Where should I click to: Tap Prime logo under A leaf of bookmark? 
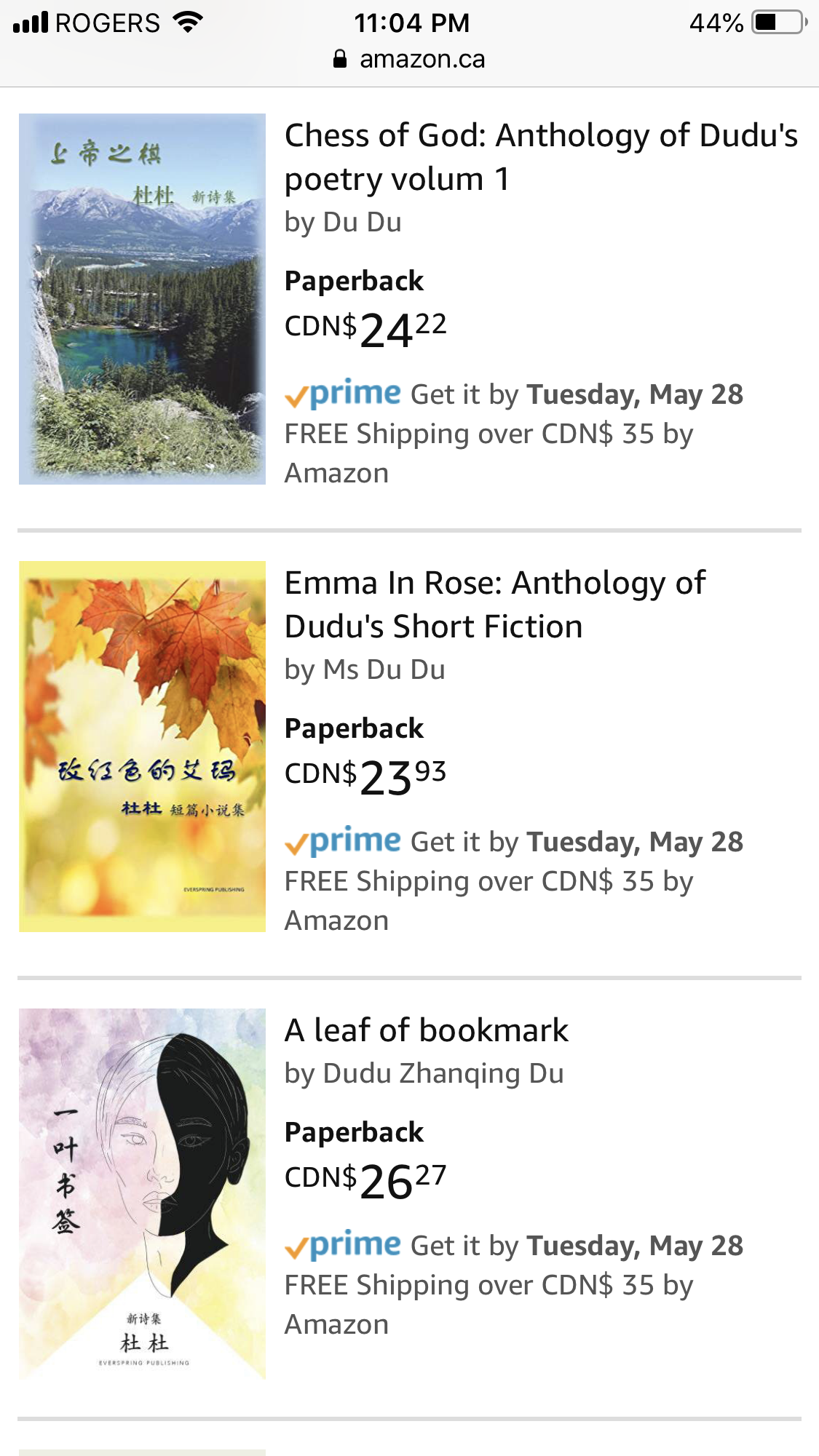pyautogui.click(x=344, y=1245)
